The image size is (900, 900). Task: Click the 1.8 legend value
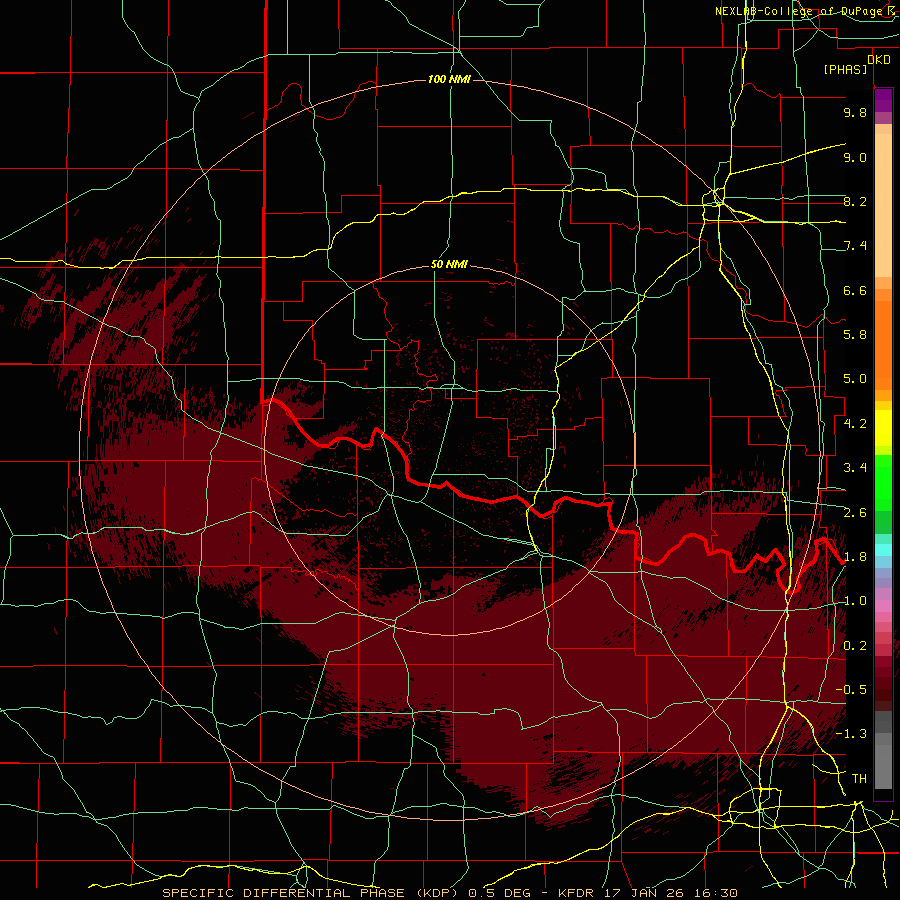855,557
